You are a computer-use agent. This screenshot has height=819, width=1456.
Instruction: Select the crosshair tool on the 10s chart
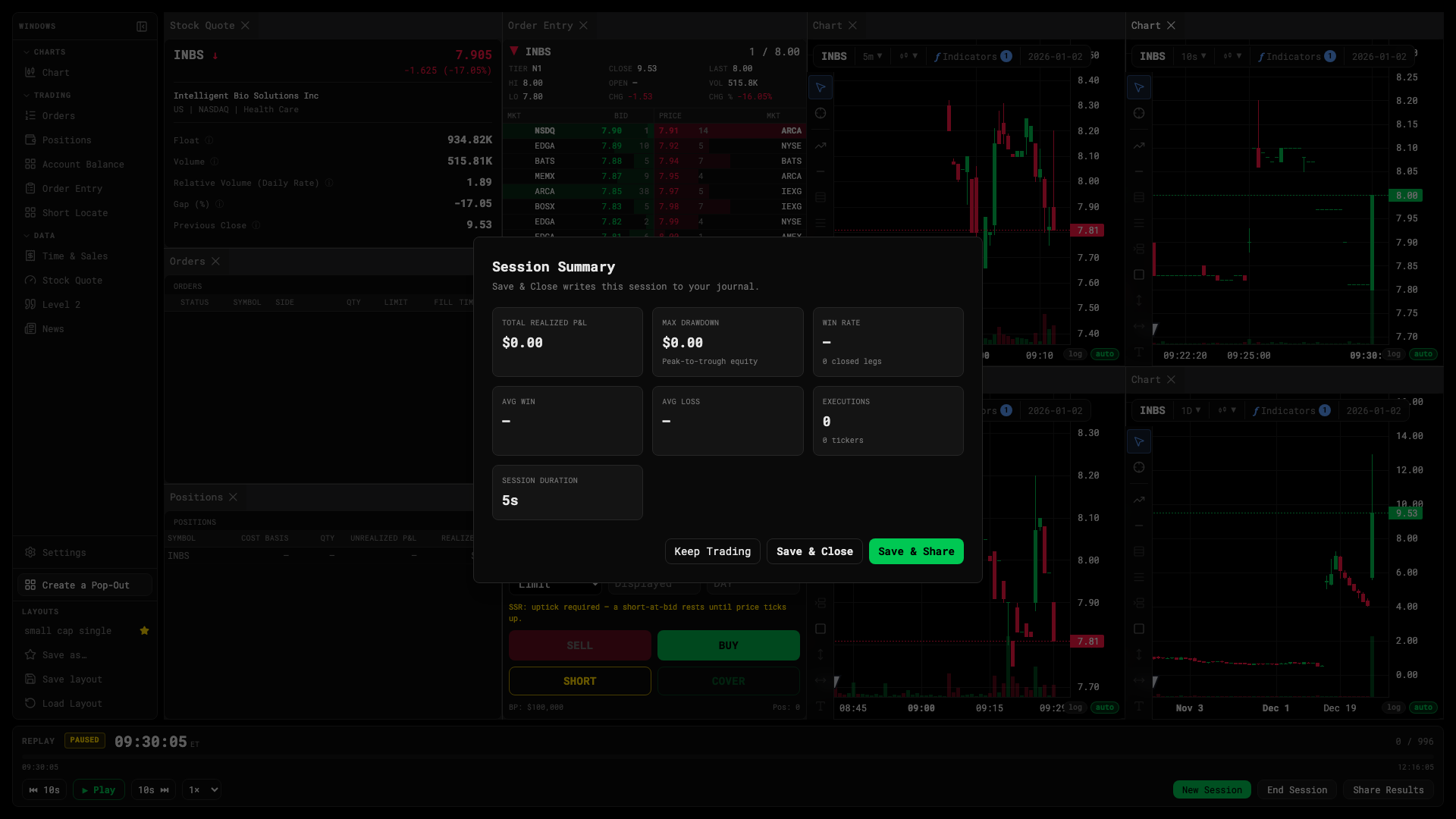[1139, 114]
